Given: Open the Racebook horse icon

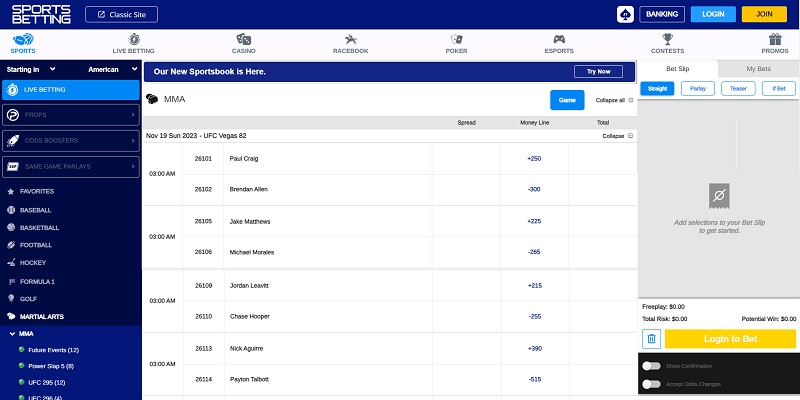Looking at the screenshot, I should pyautogui.click(x=351, y=39).
